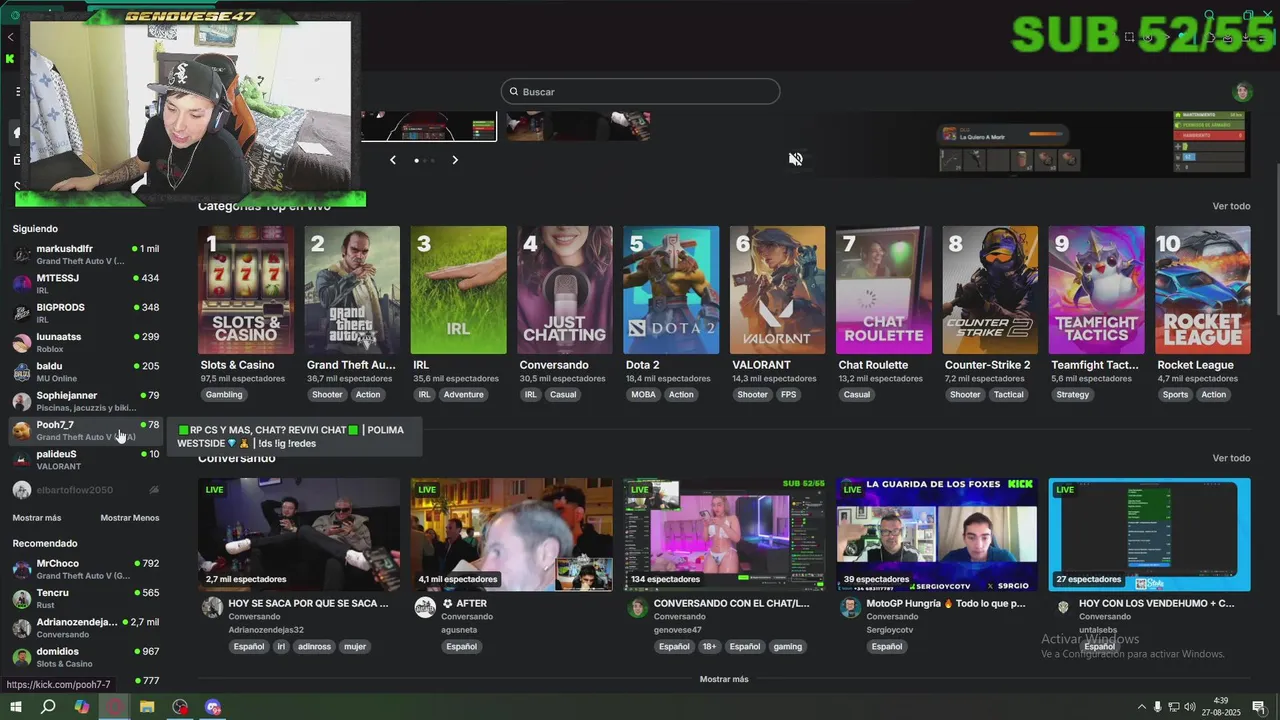This screenshot has width=1280, height=720.
Task: Select the Tactical tag under Counter-Strike 2
Action: pos(1008,395)
